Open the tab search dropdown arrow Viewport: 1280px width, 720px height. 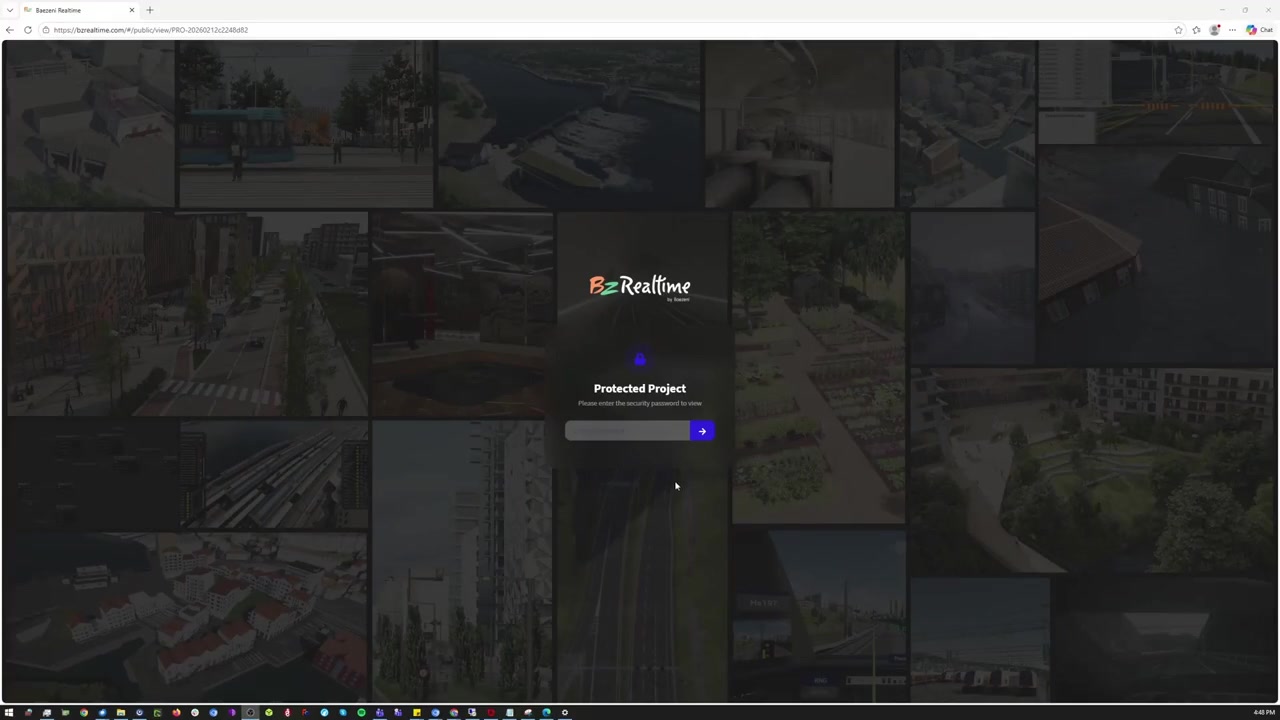pyautogui.click(x=9, y=10)
